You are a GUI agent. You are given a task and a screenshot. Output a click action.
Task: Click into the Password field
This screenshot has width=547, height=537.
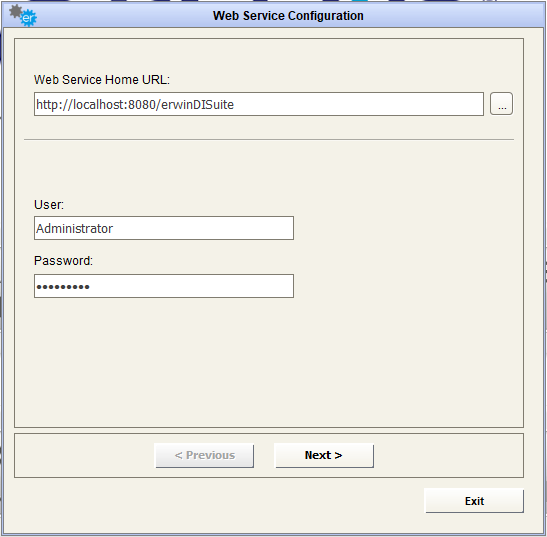[164, 286]
